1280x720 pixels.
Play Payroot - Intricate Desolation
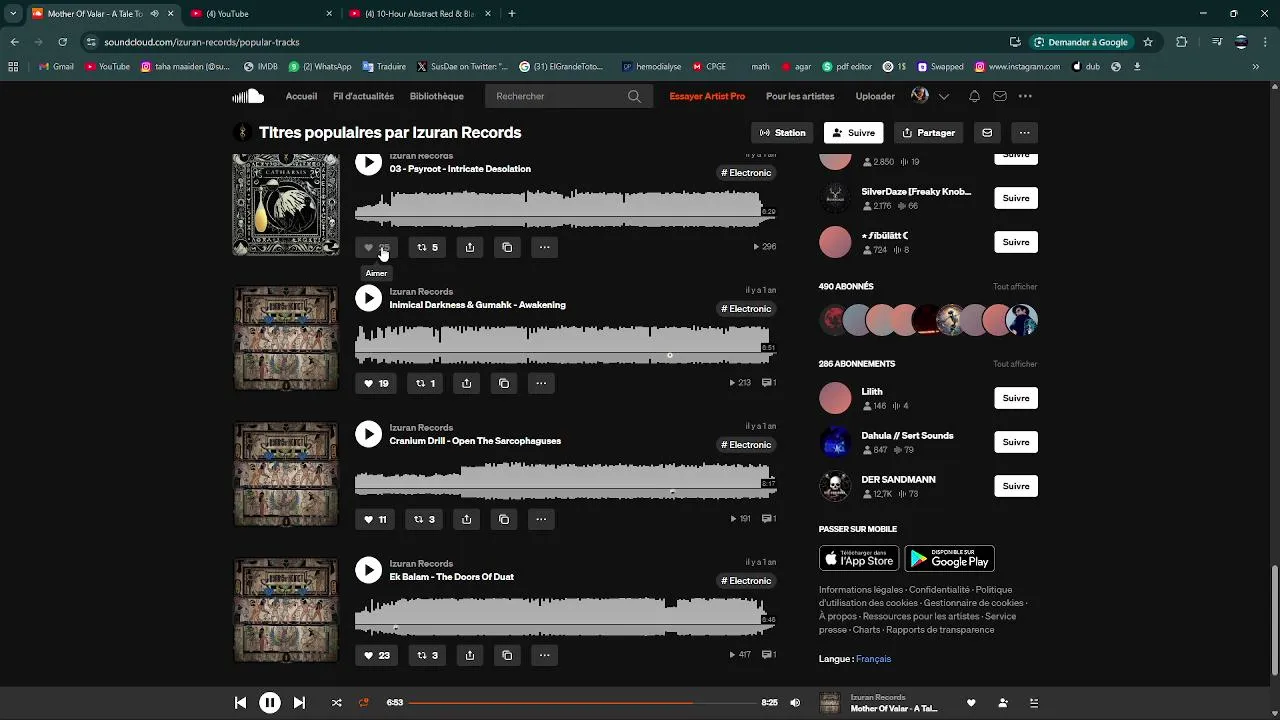pyautogui.click(x=369, y=163)
